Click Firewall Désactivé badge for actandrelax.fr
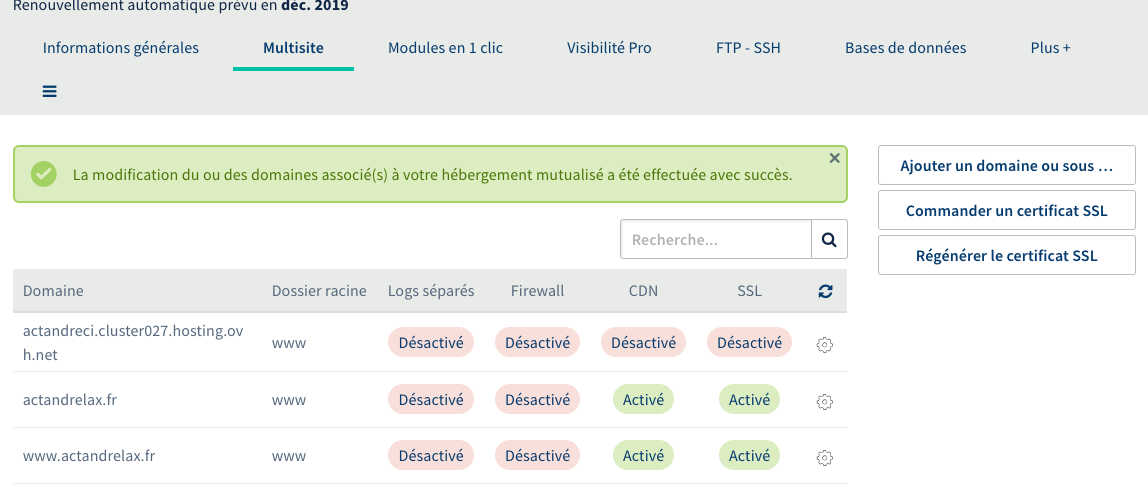 click(x=537, y=400)
